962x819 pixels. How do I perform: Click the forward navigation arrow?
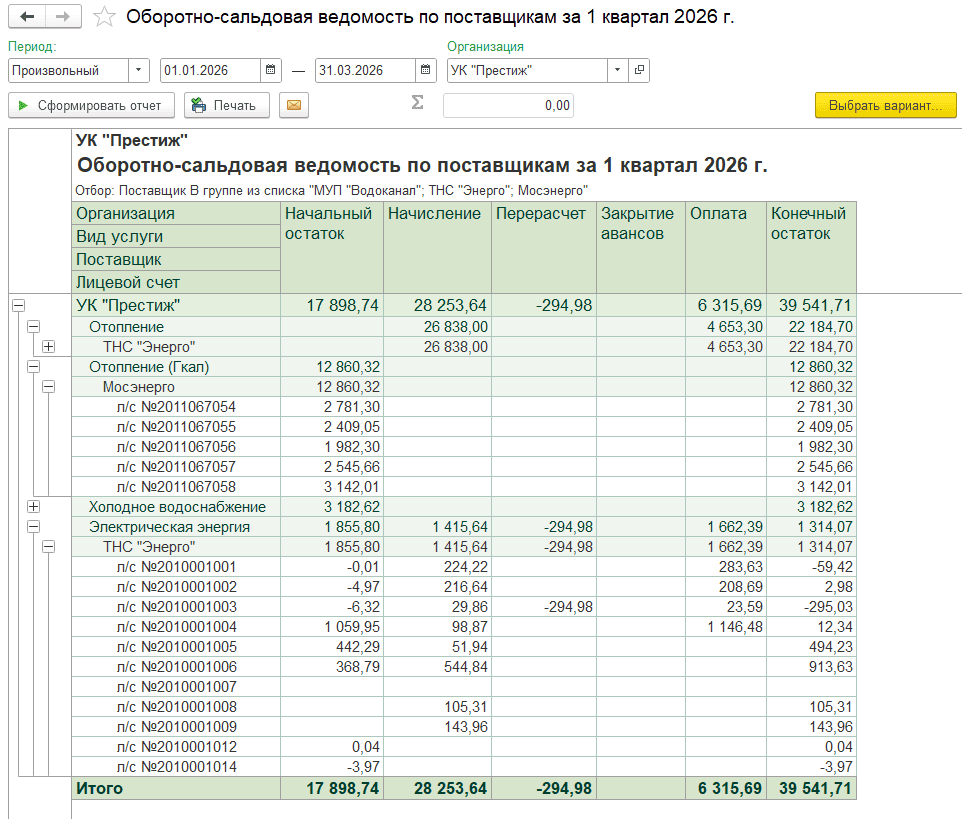pyautogui.click(x=63, y=17)
